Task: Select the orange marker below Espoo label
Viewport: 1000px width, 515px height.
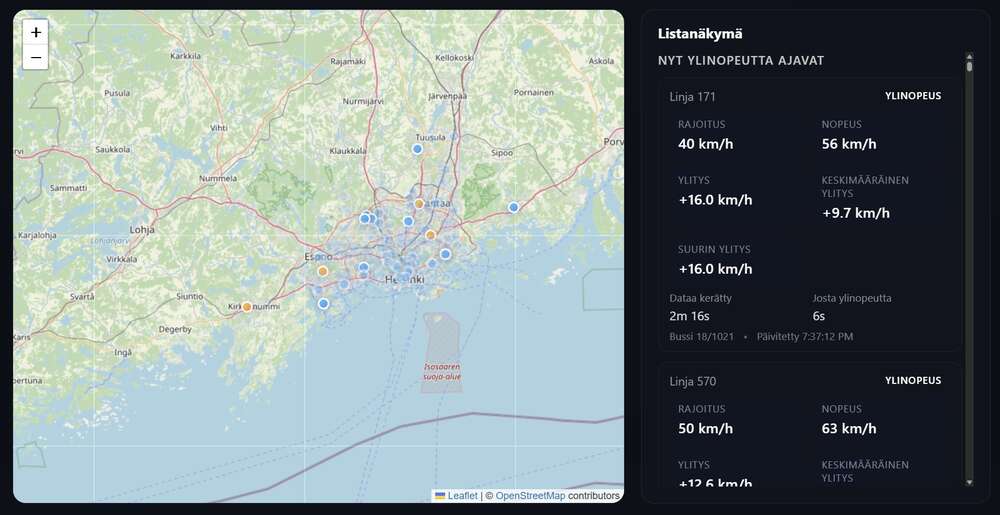Action: (322, 271)
